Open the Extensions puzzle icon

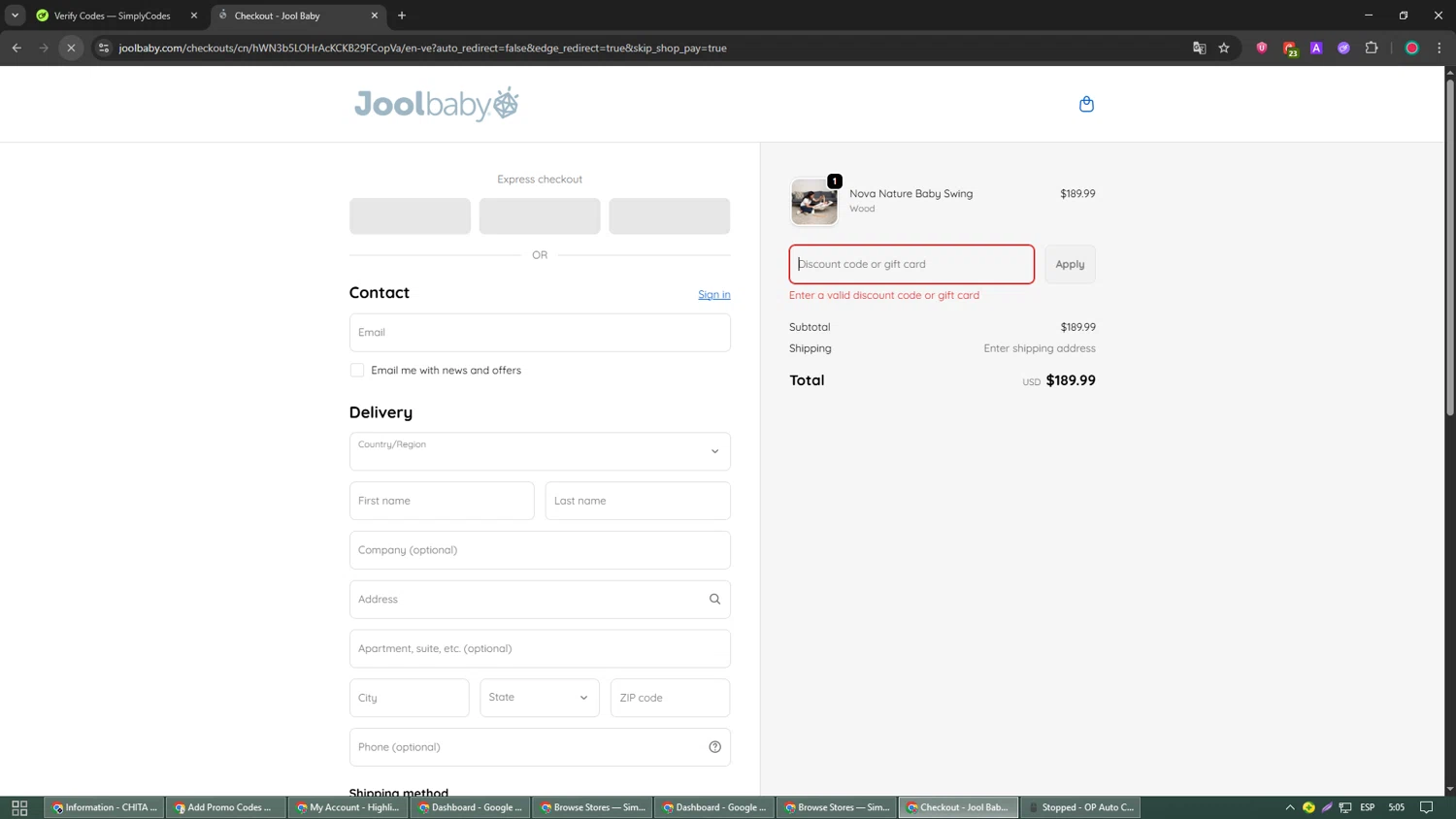(1372, 48)
